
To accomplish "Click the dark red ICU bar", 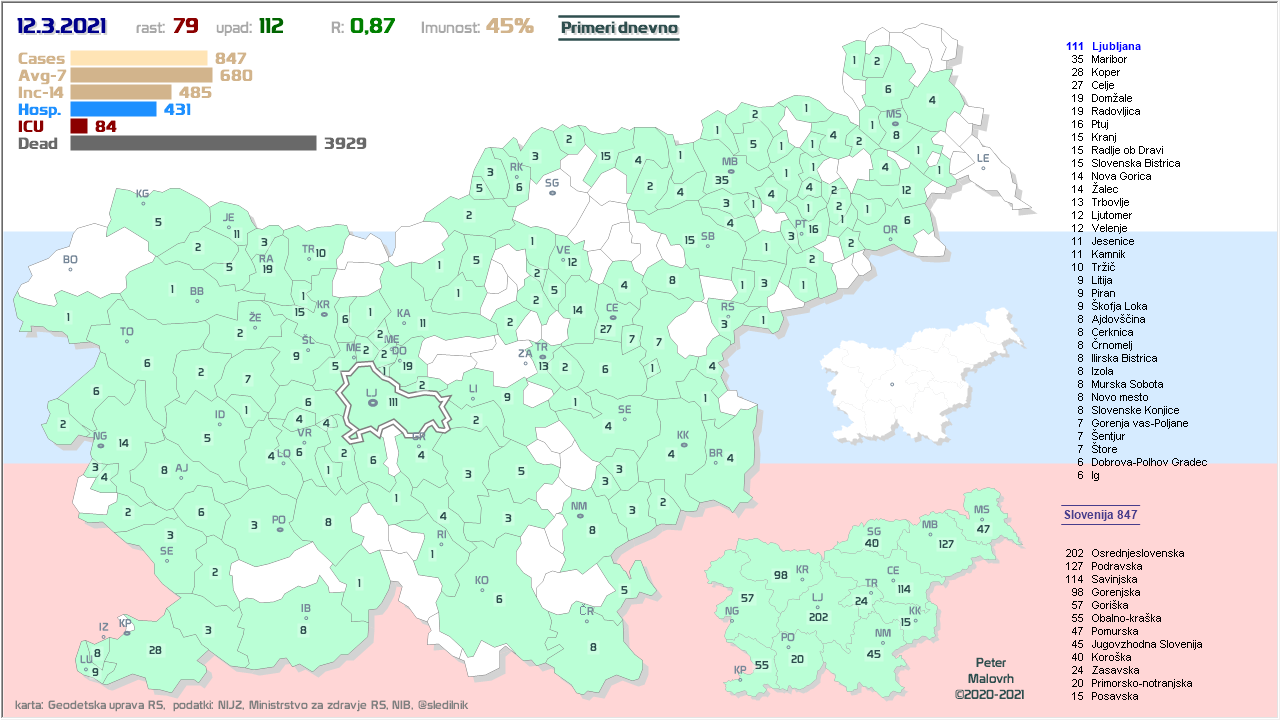I will point(79,126).
